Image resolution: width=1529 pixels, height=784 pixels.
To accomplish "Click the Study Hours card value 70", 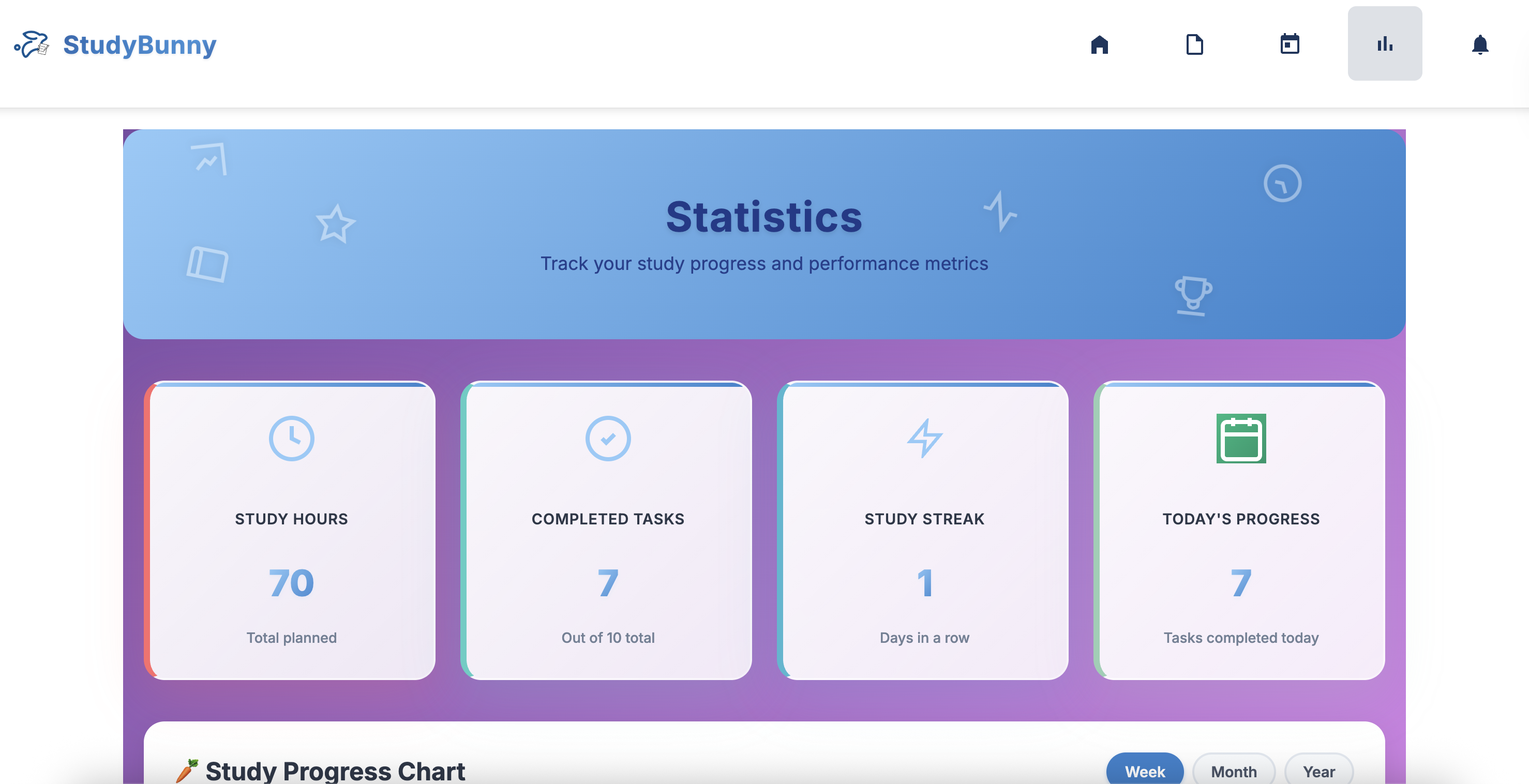I will pyautogui.click(x=291, y=583).
